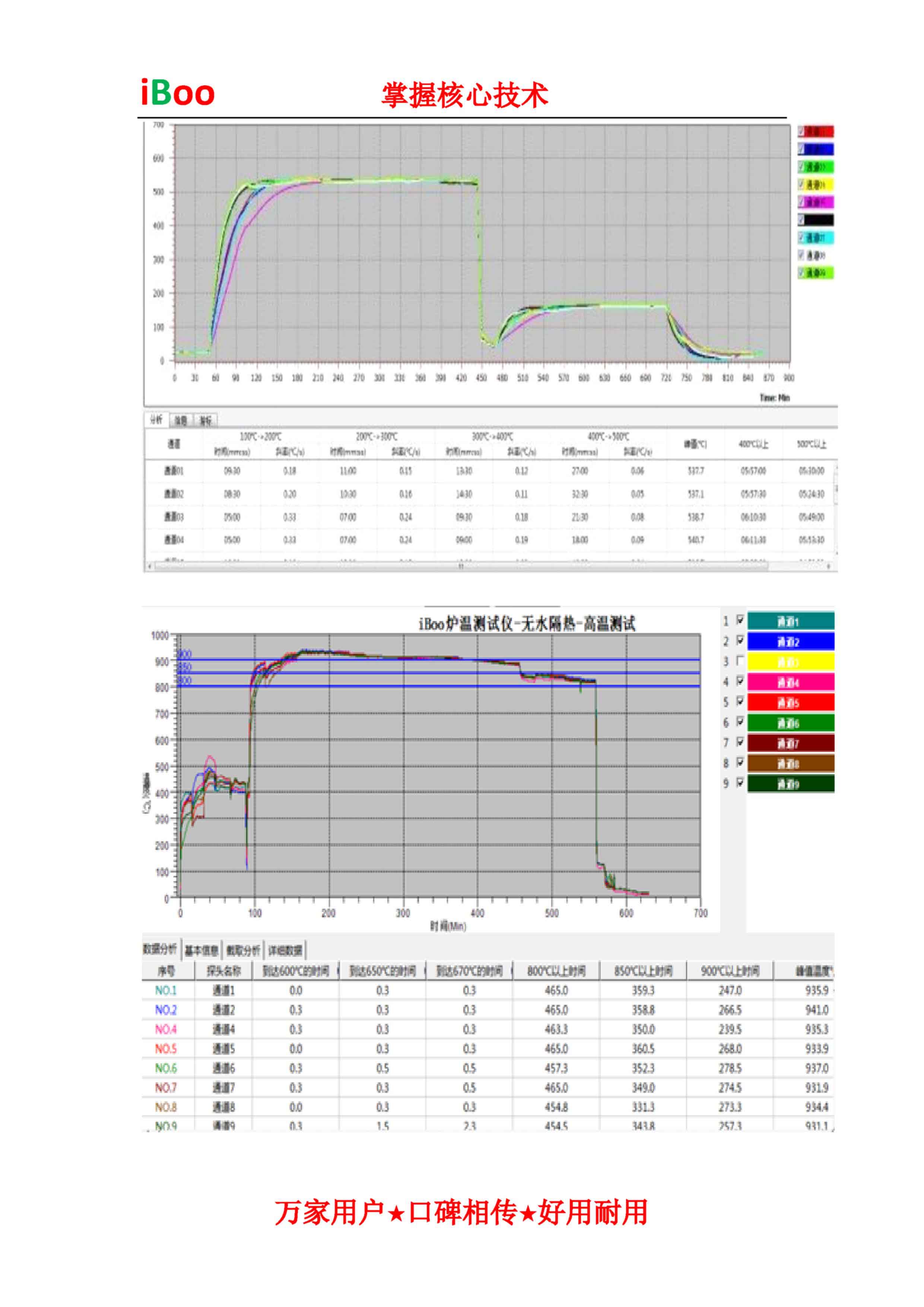Toggle the magenta channel checkbox in upper legend
This screenshot has width=924, height=1307.
(802, 202)
